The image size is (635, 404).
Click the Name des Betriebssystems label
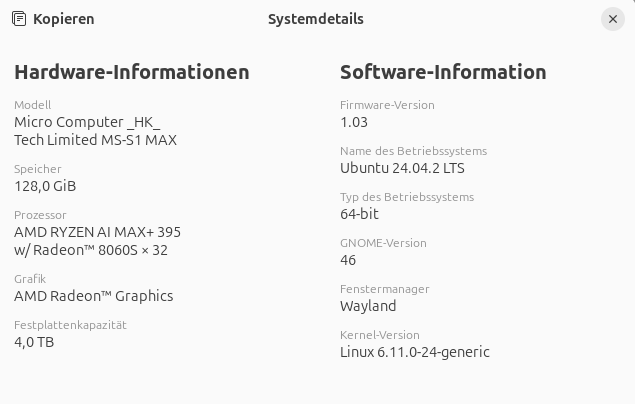413,151
